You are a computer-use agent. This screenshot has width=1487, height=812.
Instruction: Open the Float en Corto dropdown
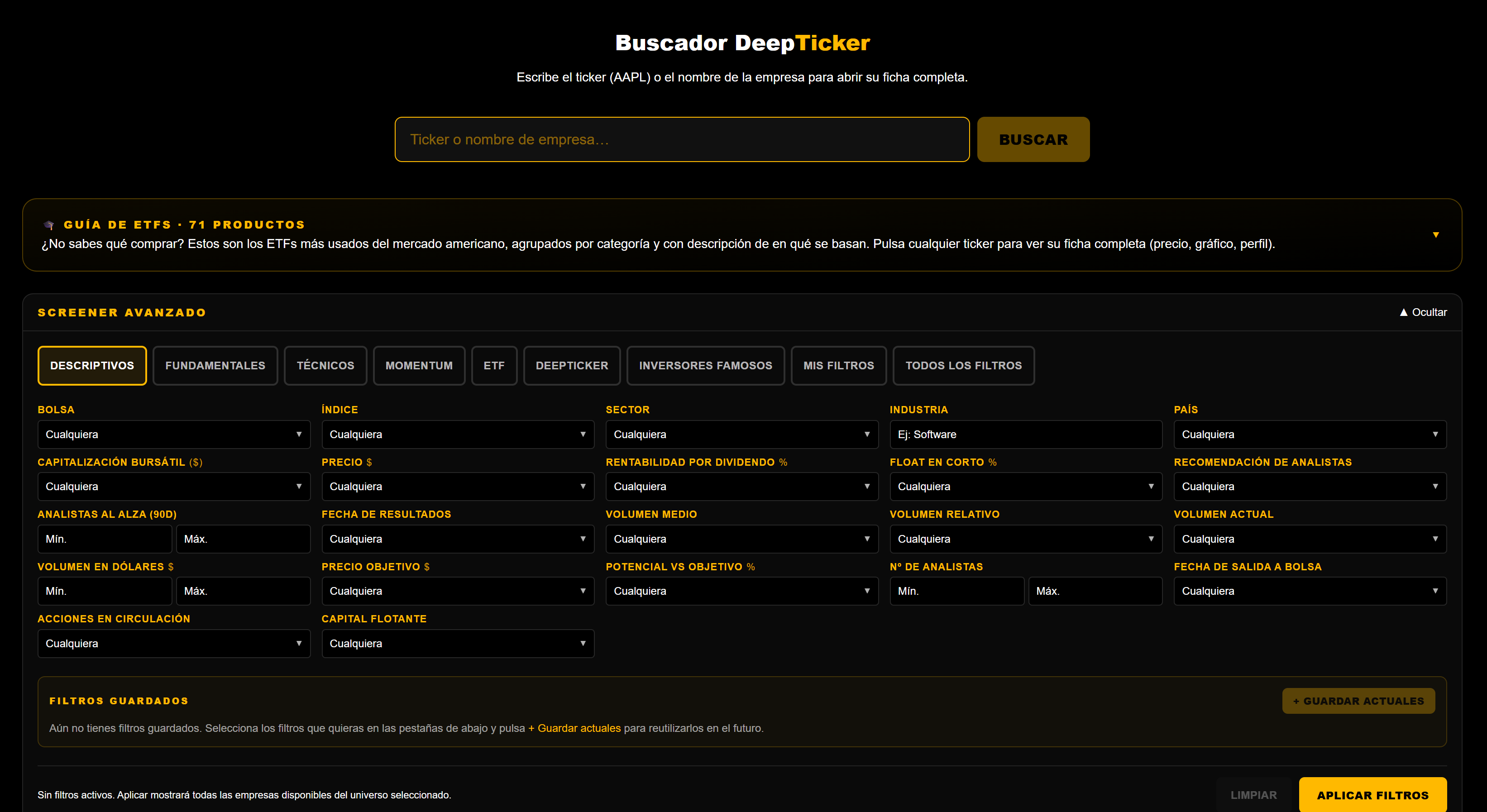(x=1026, y=487)
